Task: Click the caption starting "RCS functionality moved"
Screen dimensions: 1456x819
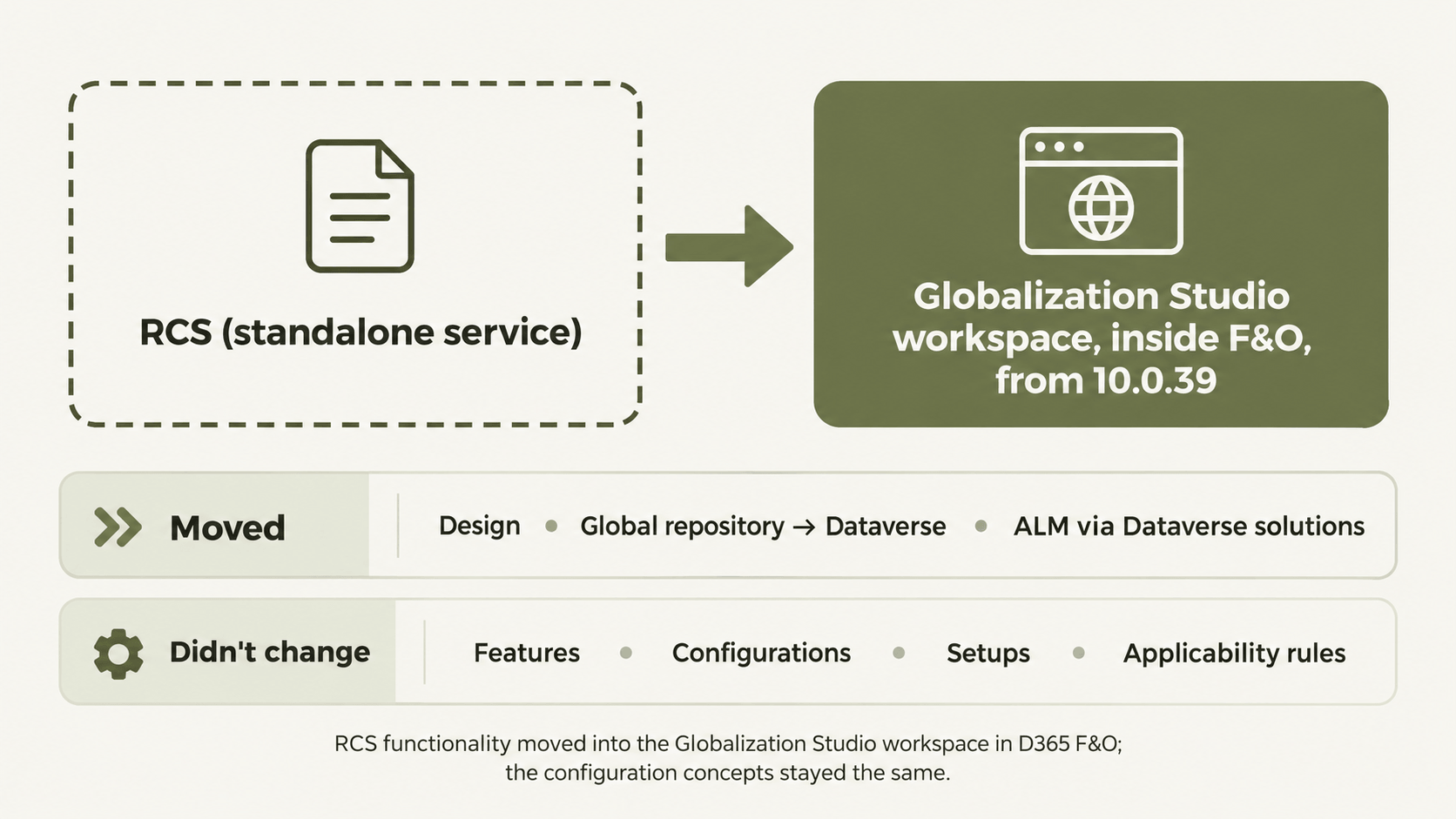Action: [x=728, y=758]
